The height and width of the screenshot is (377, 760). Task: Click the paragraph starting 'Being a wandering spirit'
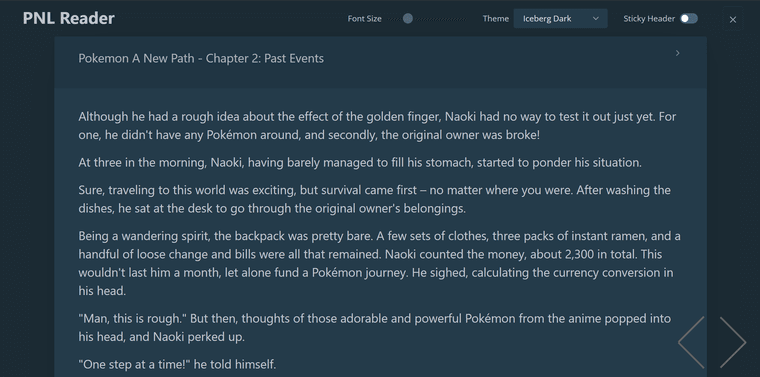click(x=380, y=264)
